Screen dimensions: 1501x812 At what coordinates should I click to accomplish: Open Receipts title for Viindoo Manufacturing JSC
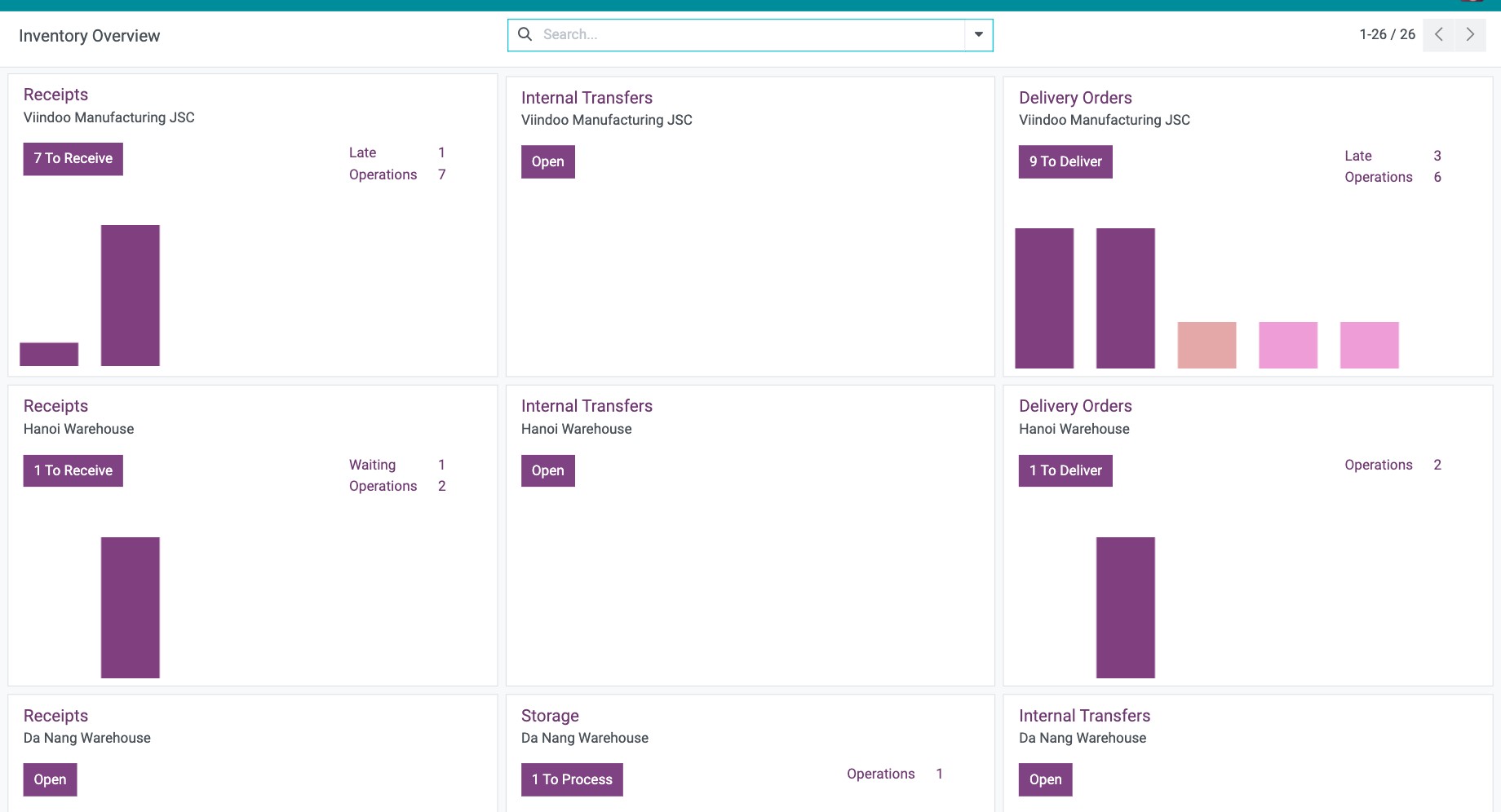[x=55, y=95]
